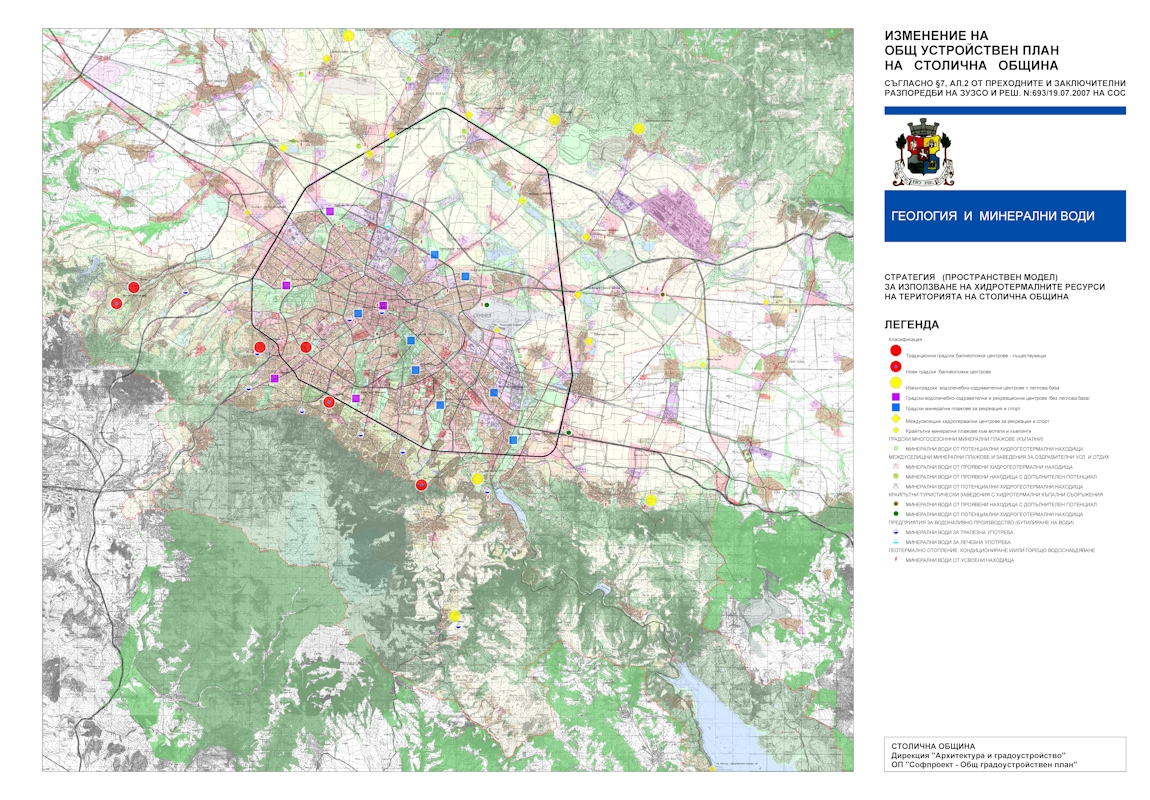Viewport: 1150px width, 800px height.
Task: Click legend label 'МИНЕРАЛНИ ВОДИ ЗА ТРАПЕЗНА УПОТРЕБА'
Action: pyautogui.click(x=959, y=532)
